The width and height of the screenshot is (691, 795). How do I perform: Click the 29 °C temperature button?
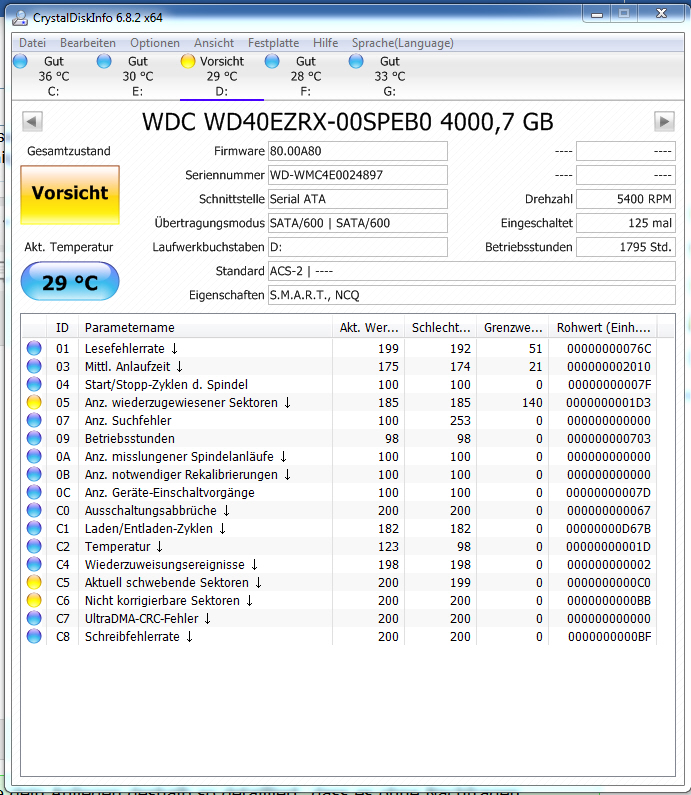point(70,282)
